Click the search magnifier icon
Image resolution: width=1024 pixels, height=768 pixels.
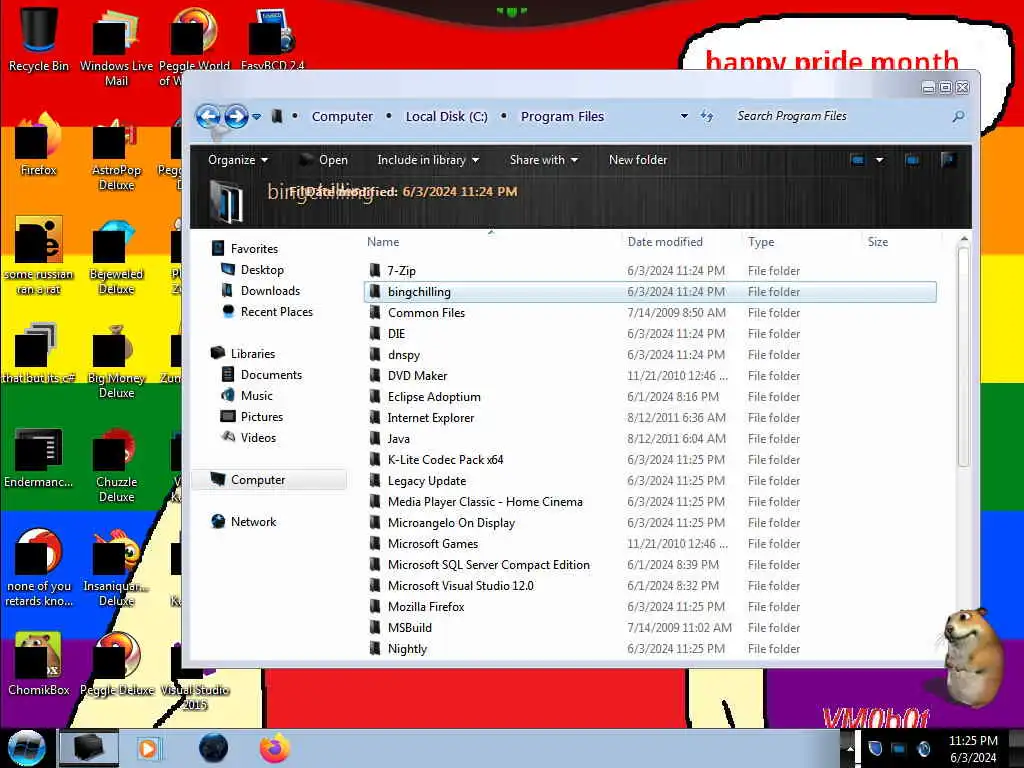click(958, 116)
